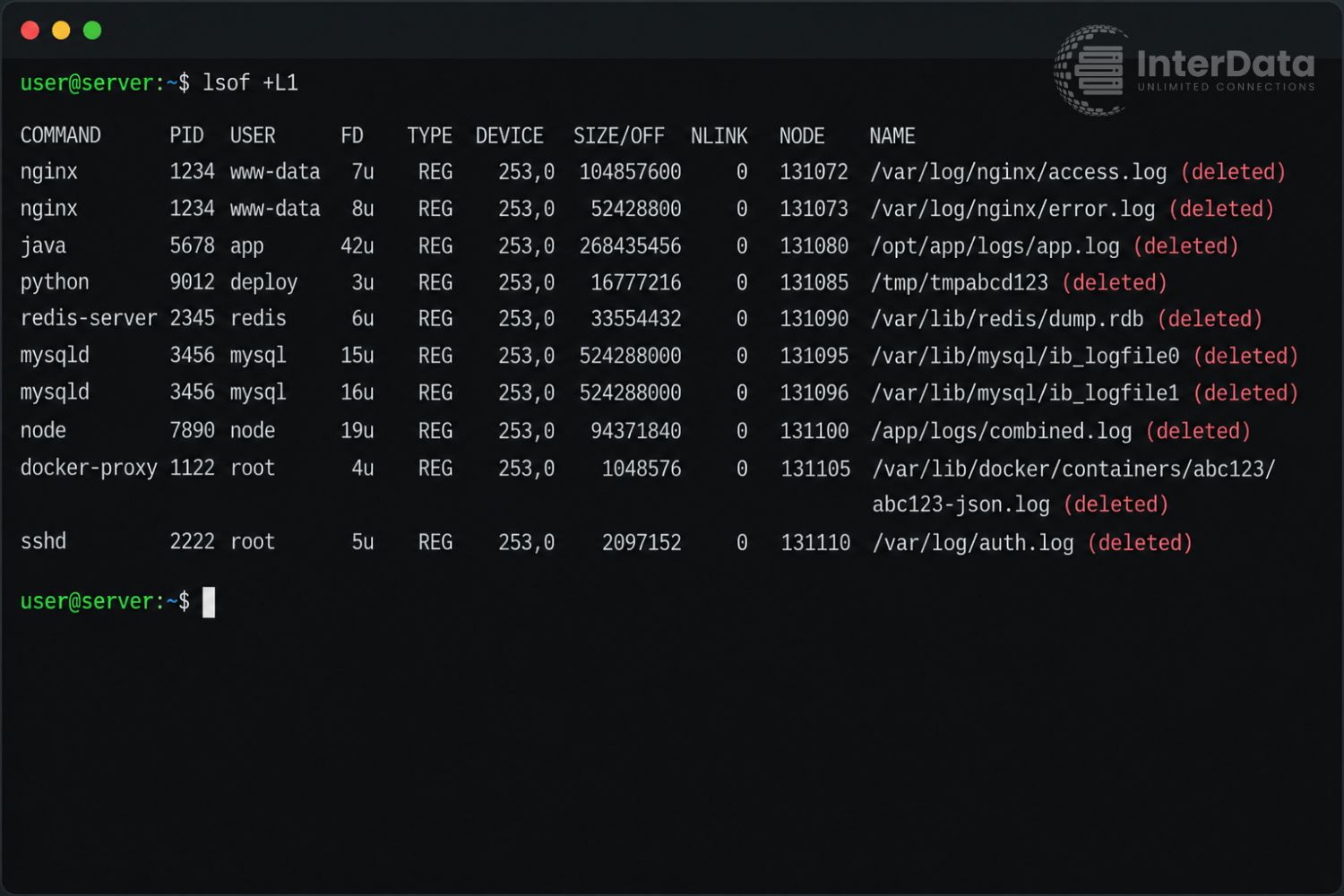Click the java process PID 5678
Viewport: 1344px width, 896px height.
tap(193, 246)
